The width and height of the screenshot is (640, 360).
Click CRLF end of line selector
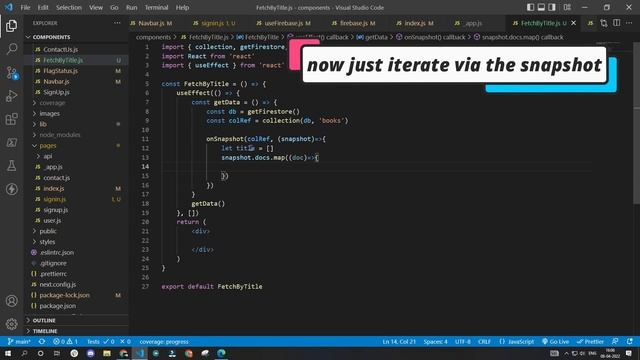click(484, 342)
